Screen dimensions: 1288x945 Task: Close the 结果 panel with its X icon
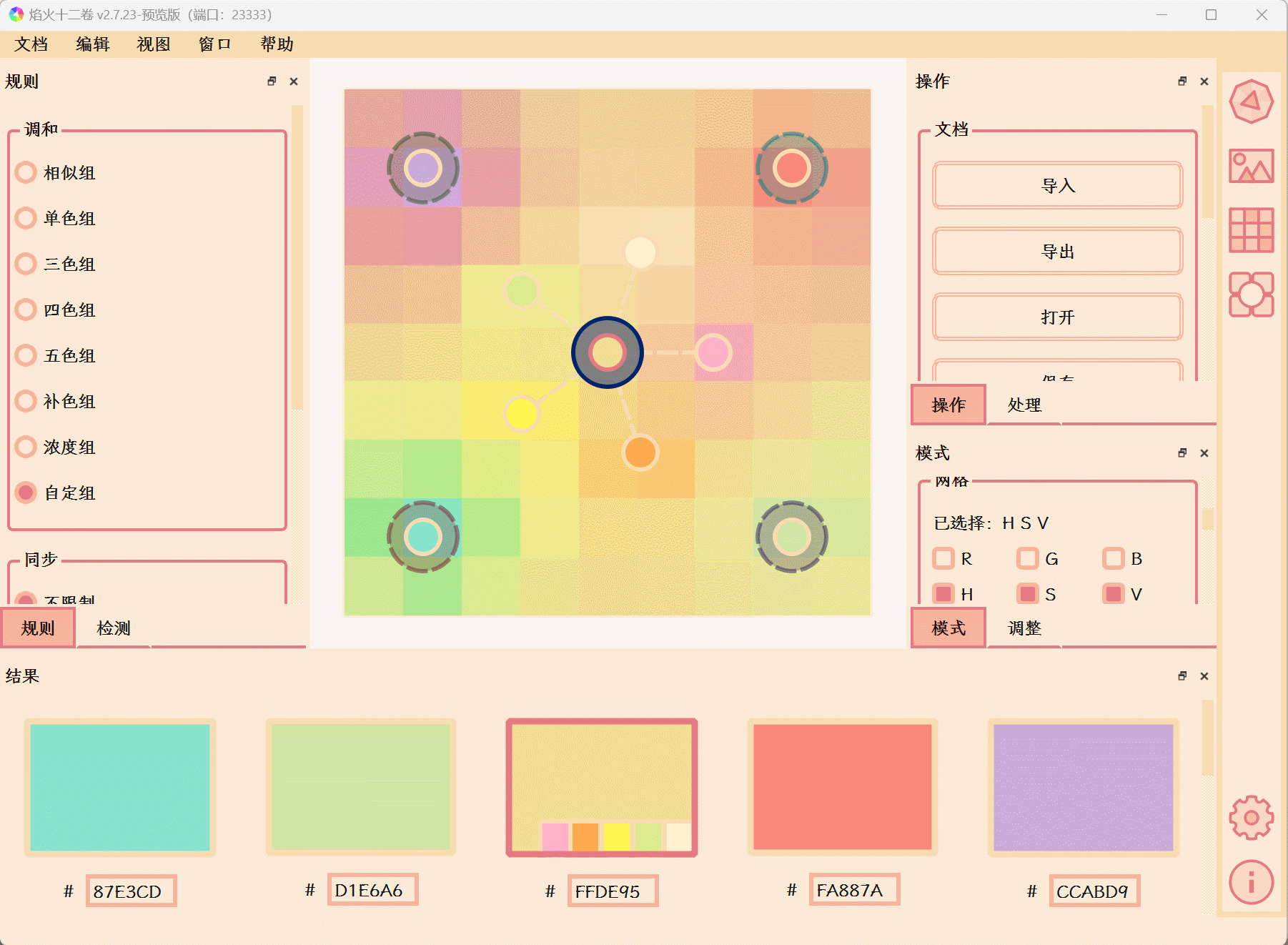[x=1204, y=676]
